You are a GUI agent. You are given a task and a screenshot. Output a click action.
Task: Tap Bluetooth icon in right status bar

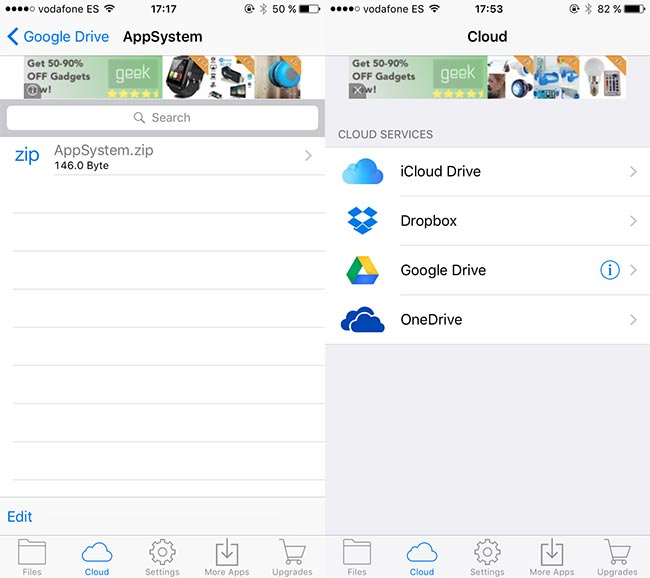(588, 9)
